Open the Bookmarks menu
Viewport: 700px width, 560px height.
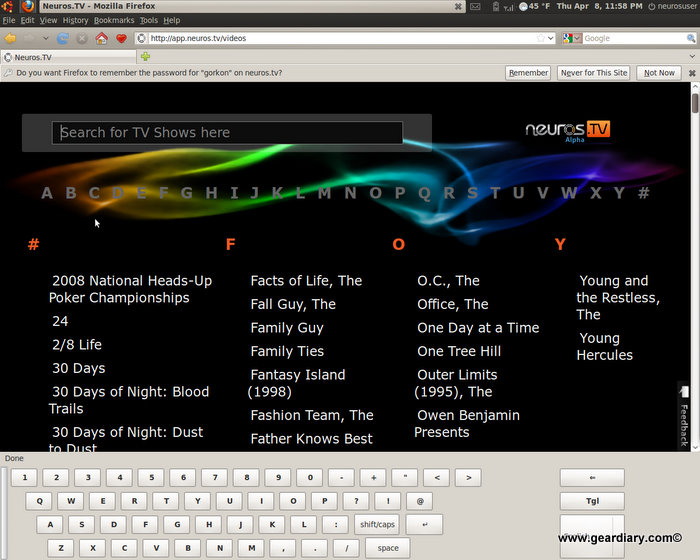click(x=114, y=20)
